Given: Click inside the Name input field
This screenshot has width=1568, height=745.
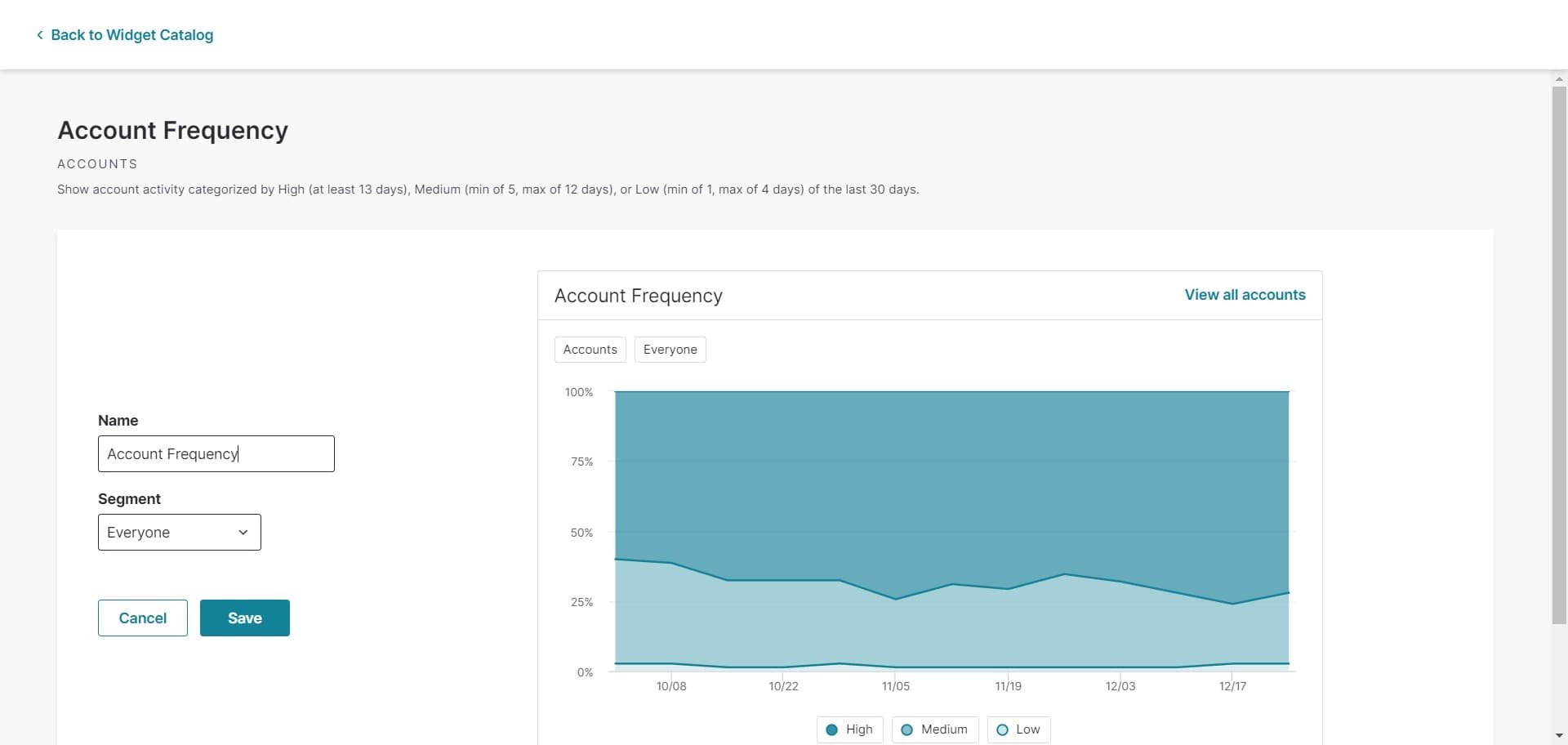Looking at the screenshot, I should (x=216, y=453).
